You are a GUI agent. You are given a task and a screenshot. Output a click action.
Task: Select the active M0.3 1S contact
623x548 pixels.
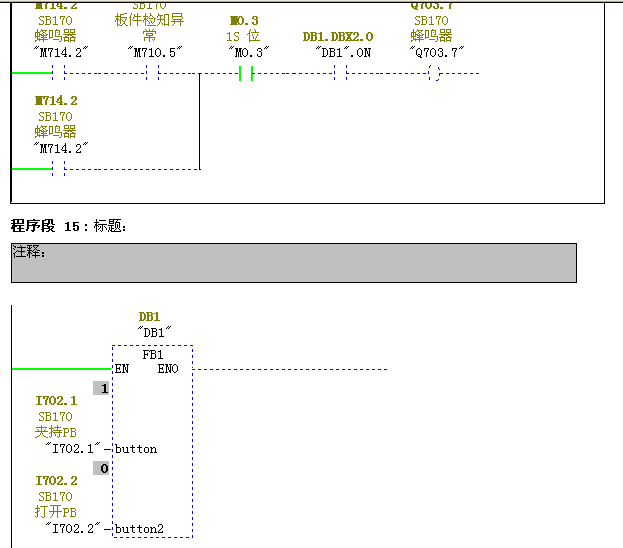tap(247, 73)
